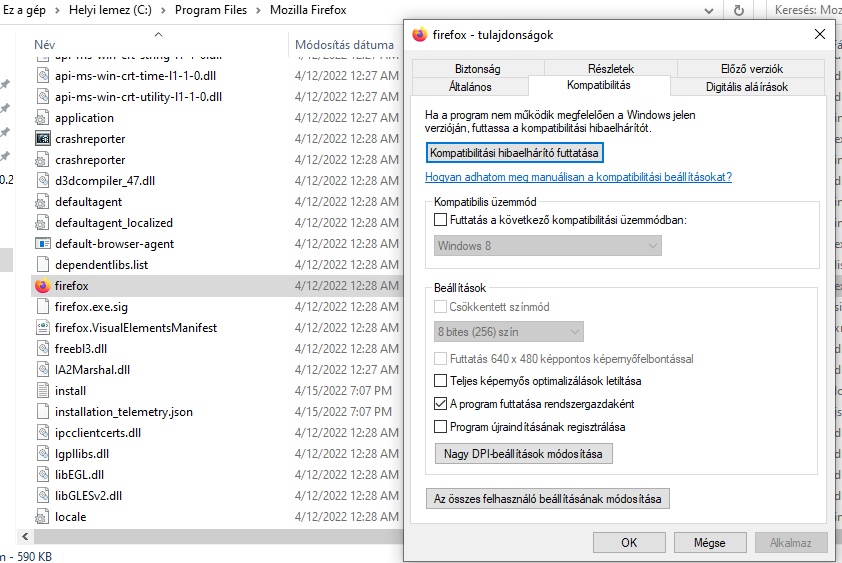Click the firefox.VisualElementsManifest file icon

click(x=43, y=328)
